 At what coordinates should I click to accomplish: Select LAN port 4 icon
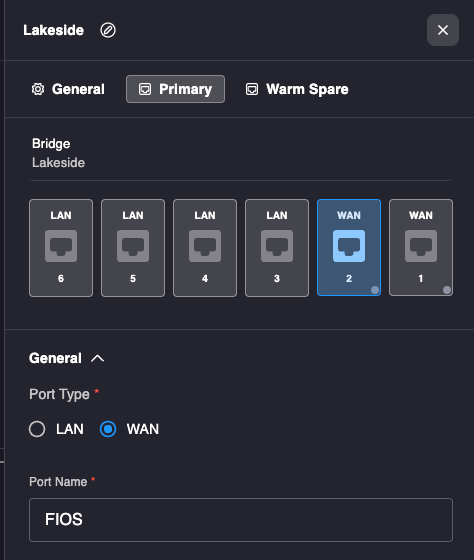click(205, 246)
